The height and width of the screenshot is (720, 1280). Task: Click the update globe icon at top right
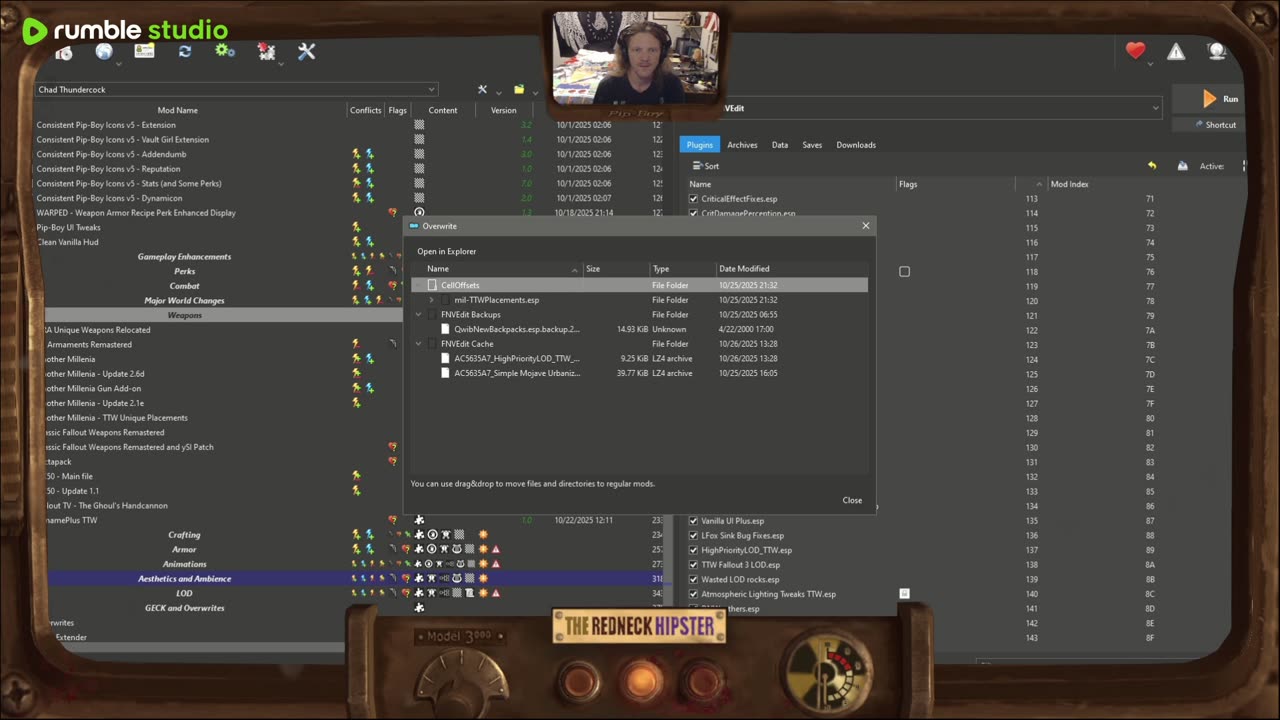1216,51
